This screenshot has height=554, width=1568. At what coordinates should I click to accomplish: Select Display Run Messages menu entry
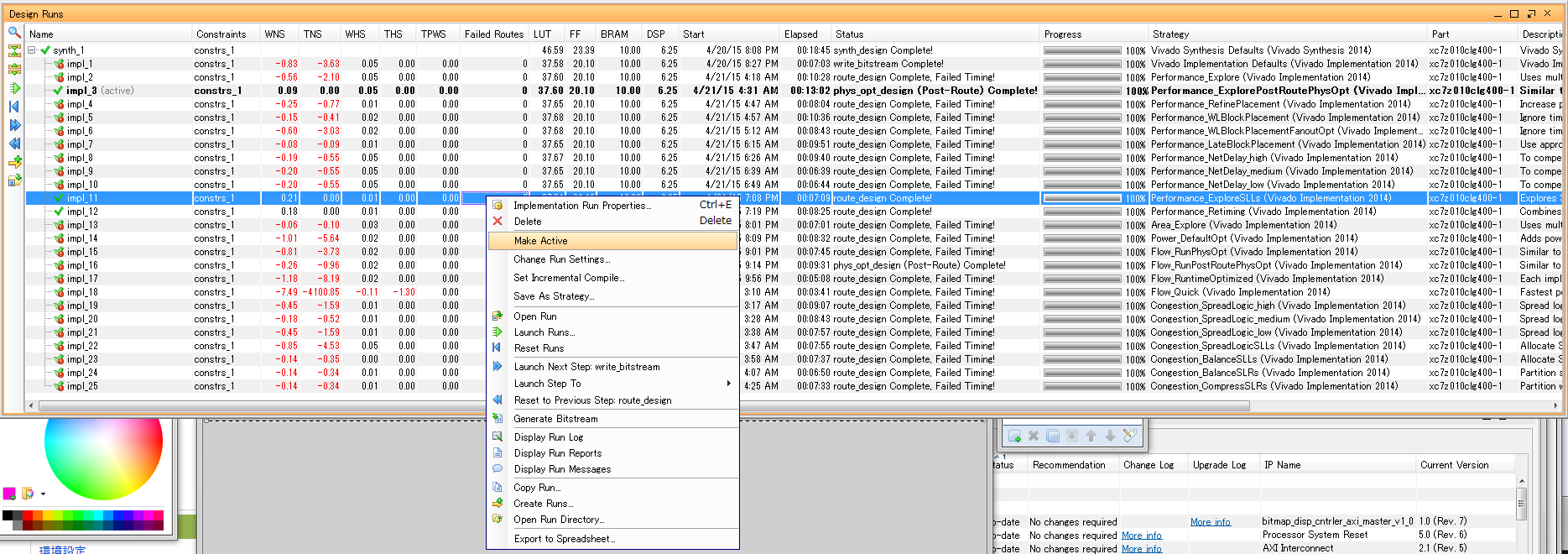(612, 469)
